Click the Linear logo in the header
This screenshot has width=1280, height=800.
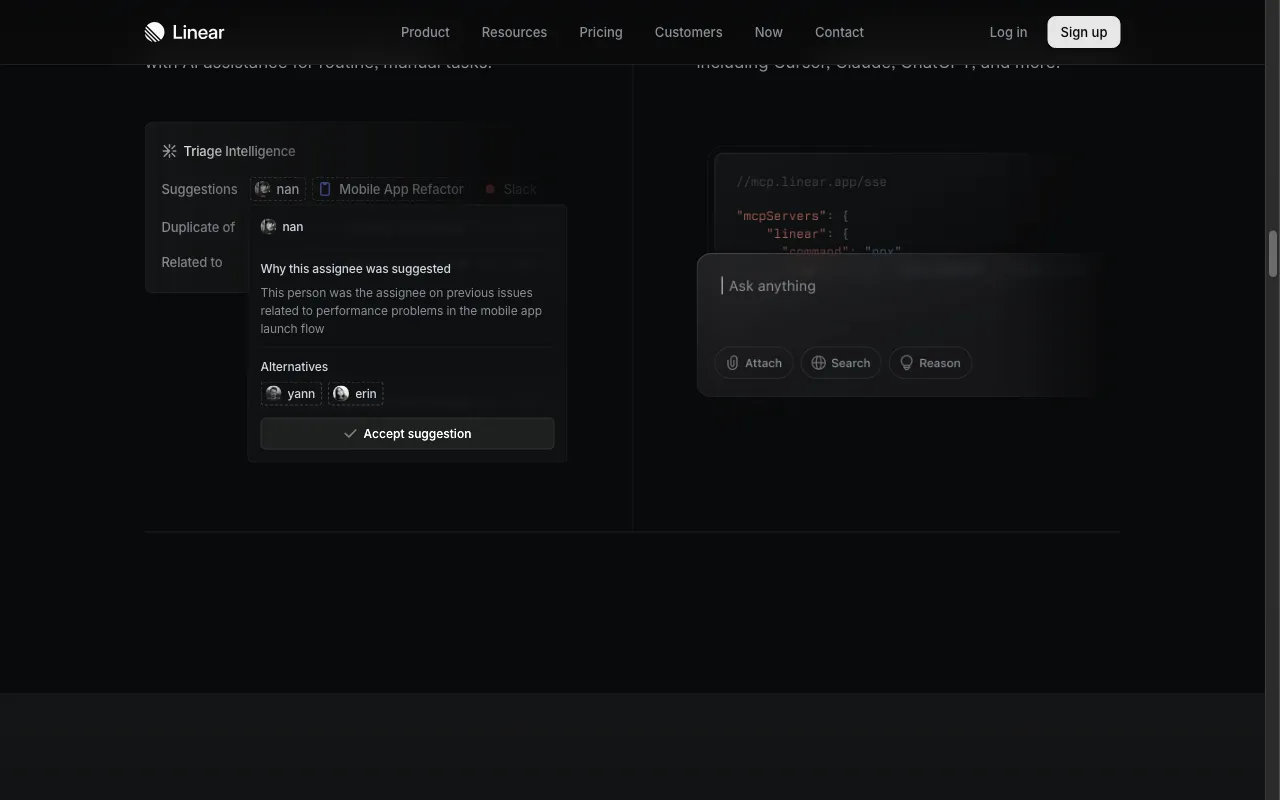click(x=184, y=32)
